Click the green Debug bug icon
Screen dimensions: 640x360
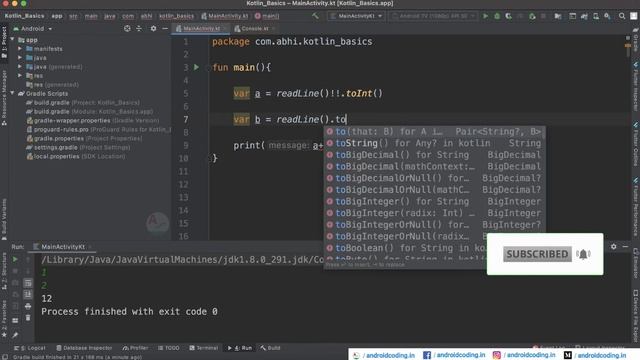coord(497,16)
